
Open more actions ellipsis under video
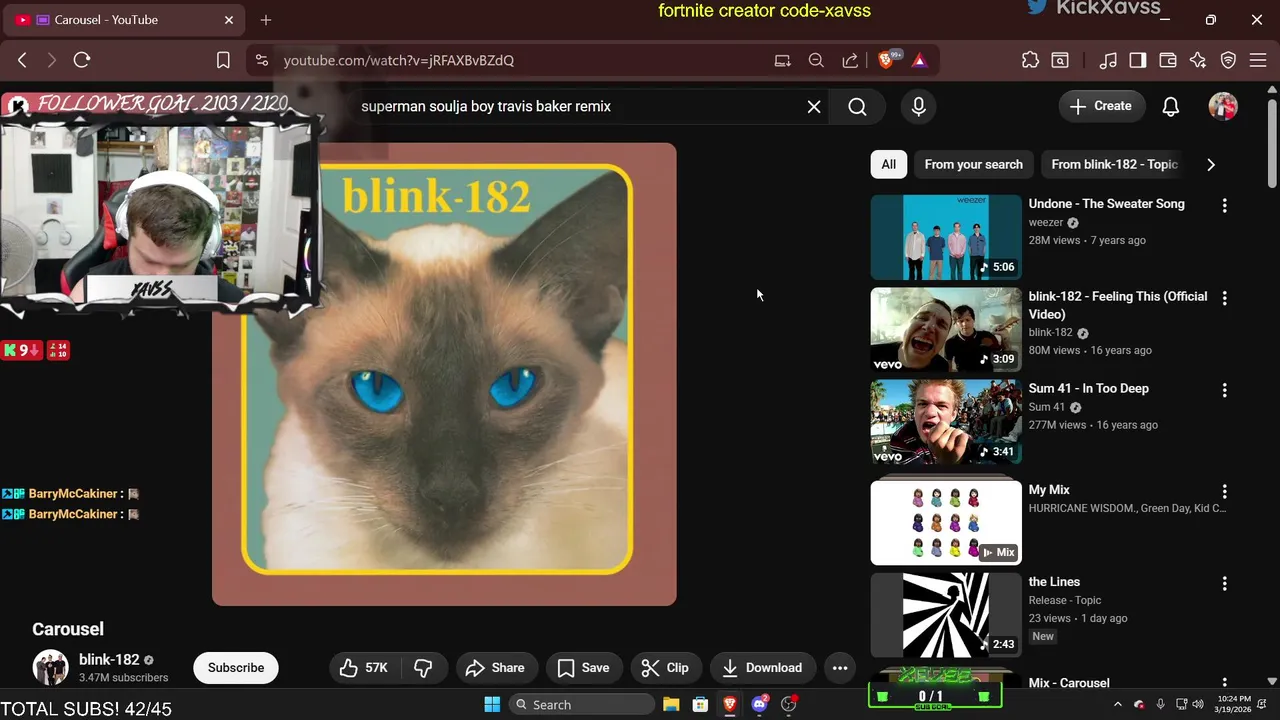click(840, 668)
